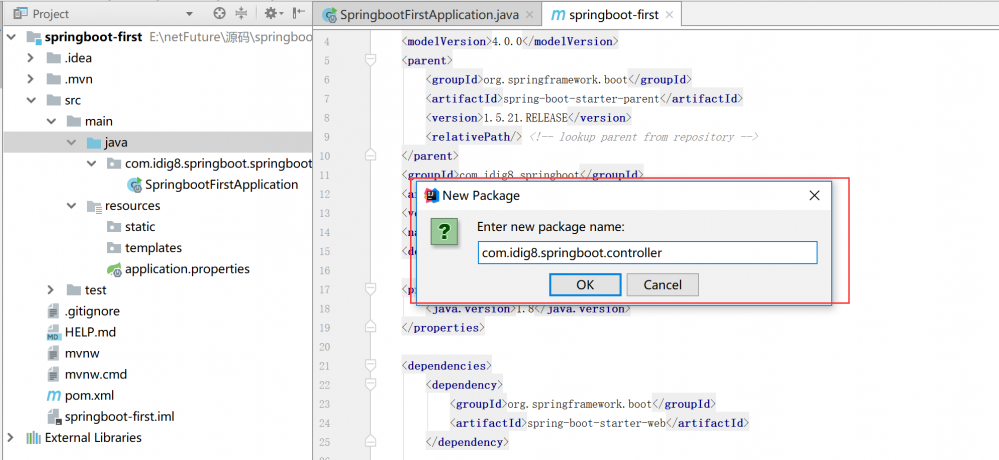
Task: Click the application.properties Spring leaf icon
Action: pos(115,269)
